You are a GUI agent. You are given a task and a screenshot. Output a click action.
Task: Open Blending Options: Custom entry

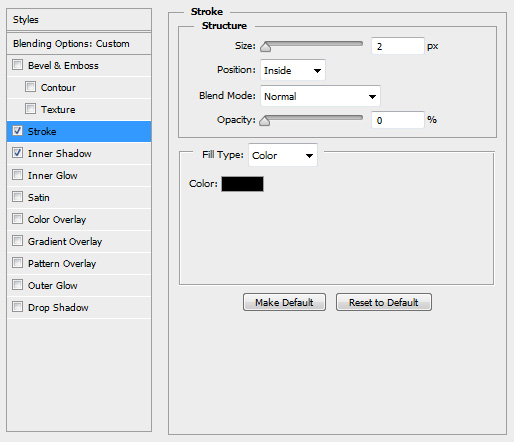pyautogui.click(x=79, y=44)
